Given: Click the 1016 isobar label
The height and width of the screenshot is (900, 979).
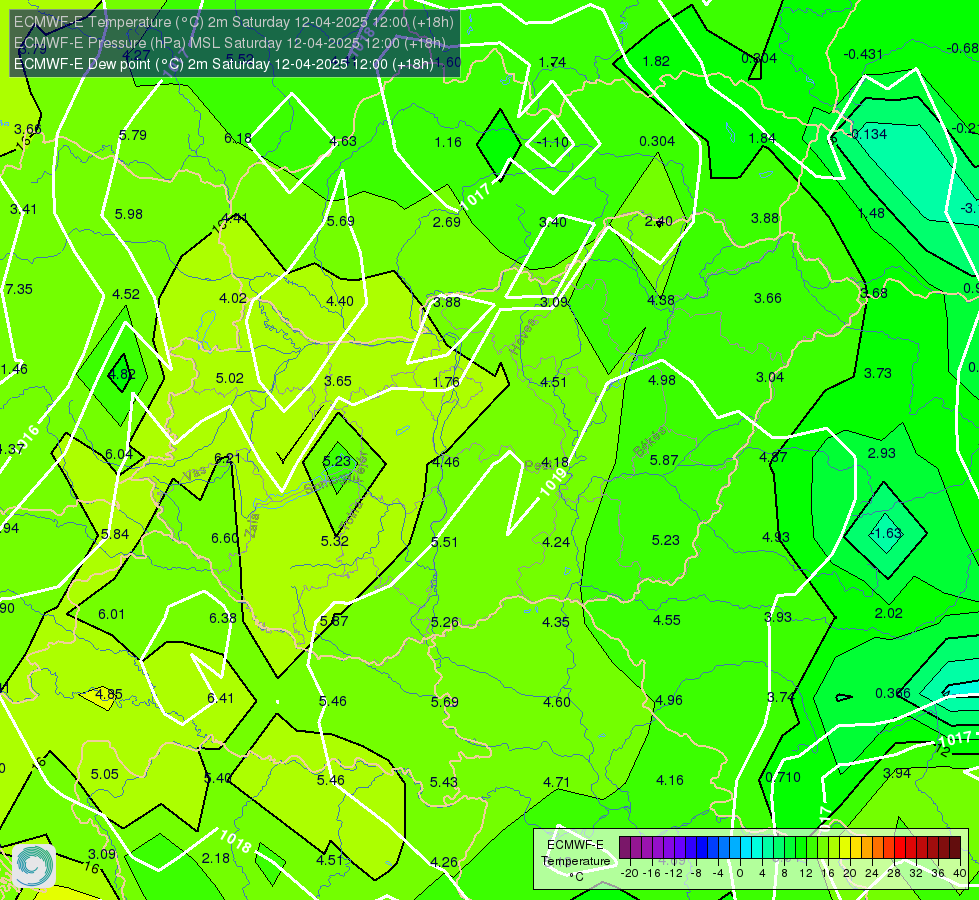Looking at the screenshot, I should pyautogui.click(x=25, y=440).
